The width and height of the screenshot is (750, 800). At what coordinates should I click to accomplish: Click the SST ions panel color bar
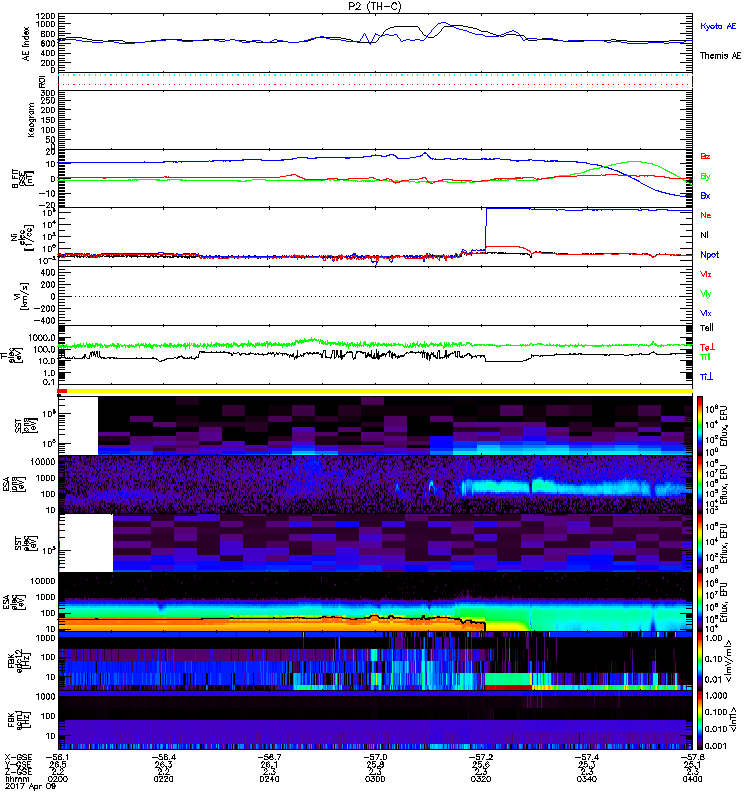click(699, 425)
